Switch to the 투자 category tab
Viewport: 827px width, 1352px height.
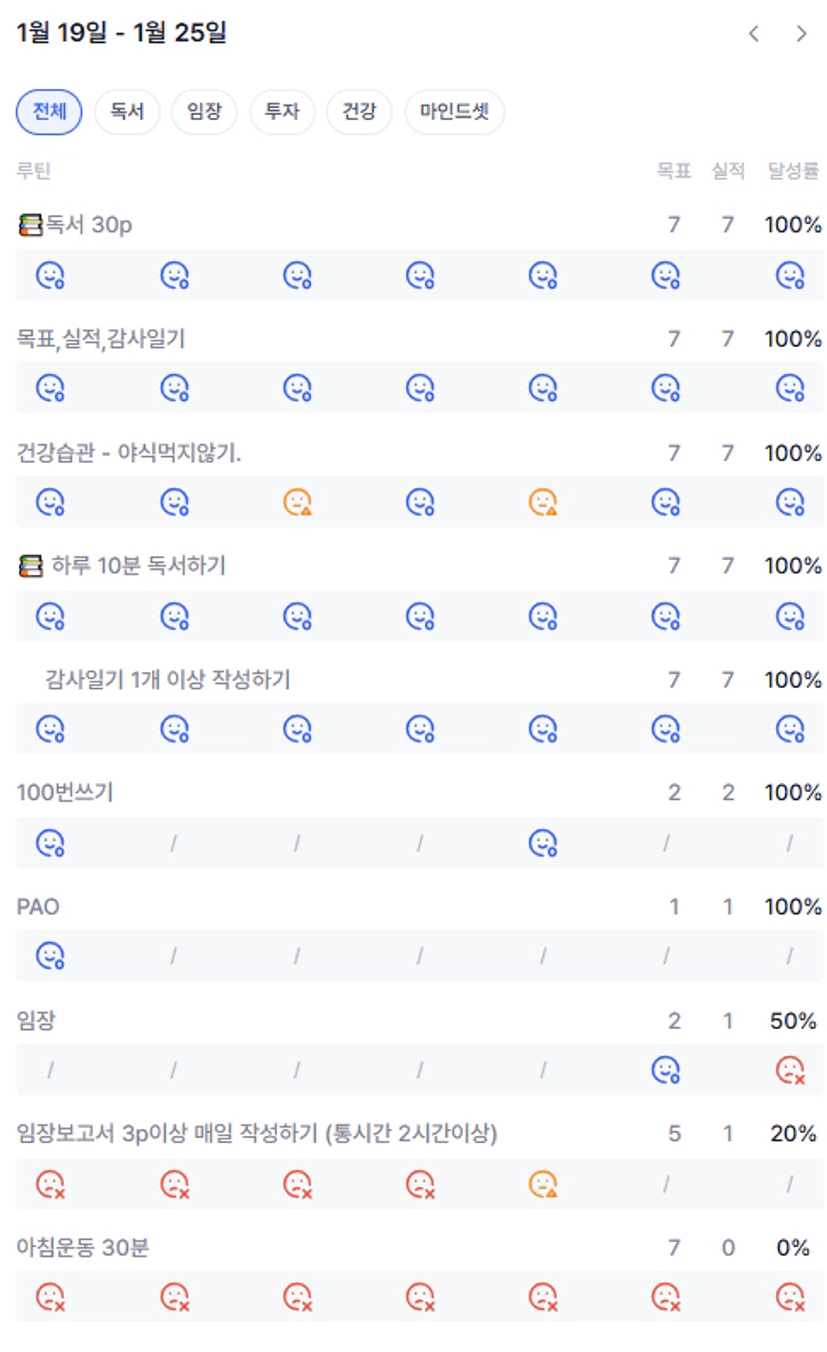pyautogui.click(x=282, y=112)
